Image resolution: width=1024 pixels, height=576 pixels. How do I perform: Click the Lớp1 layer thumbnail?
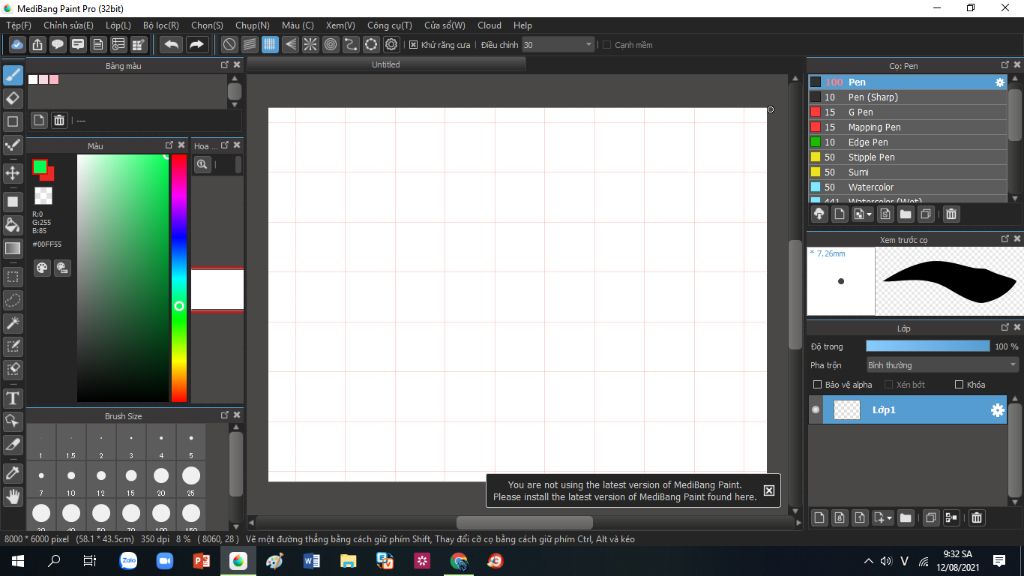coord(847,410)
